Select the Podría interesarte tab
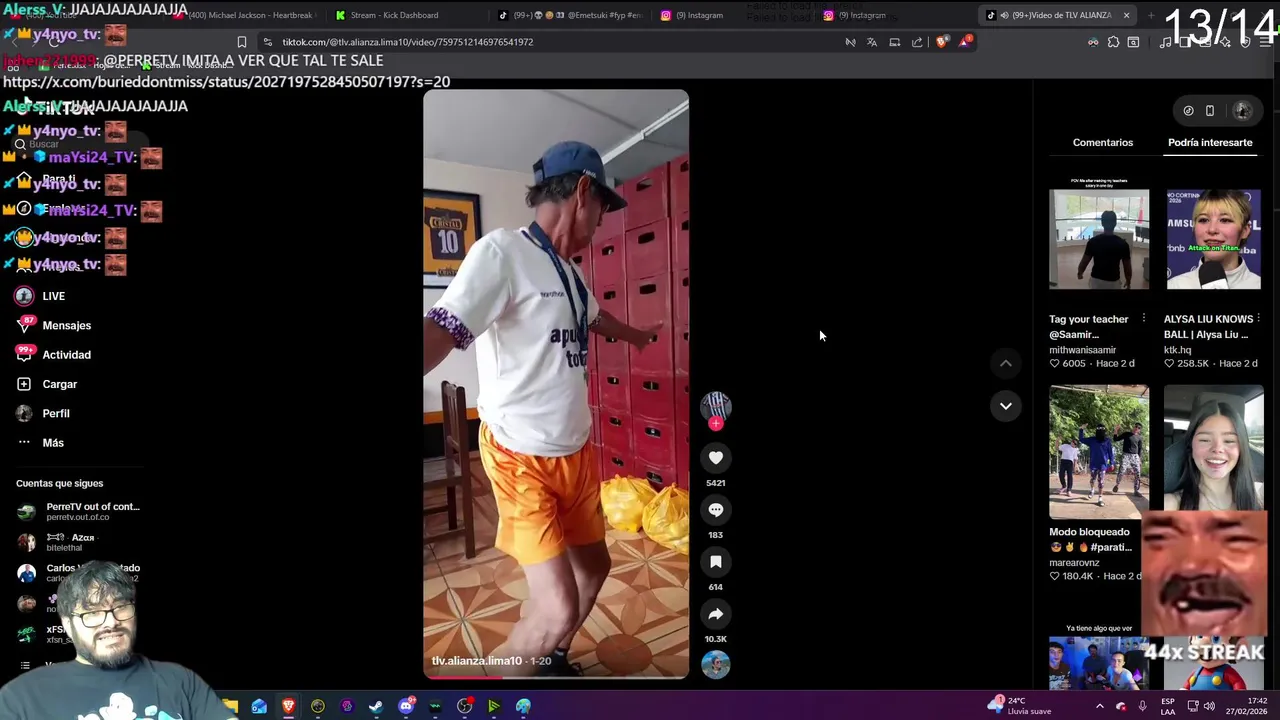This screenshot has height=720, width=1280. (1210, 142)
